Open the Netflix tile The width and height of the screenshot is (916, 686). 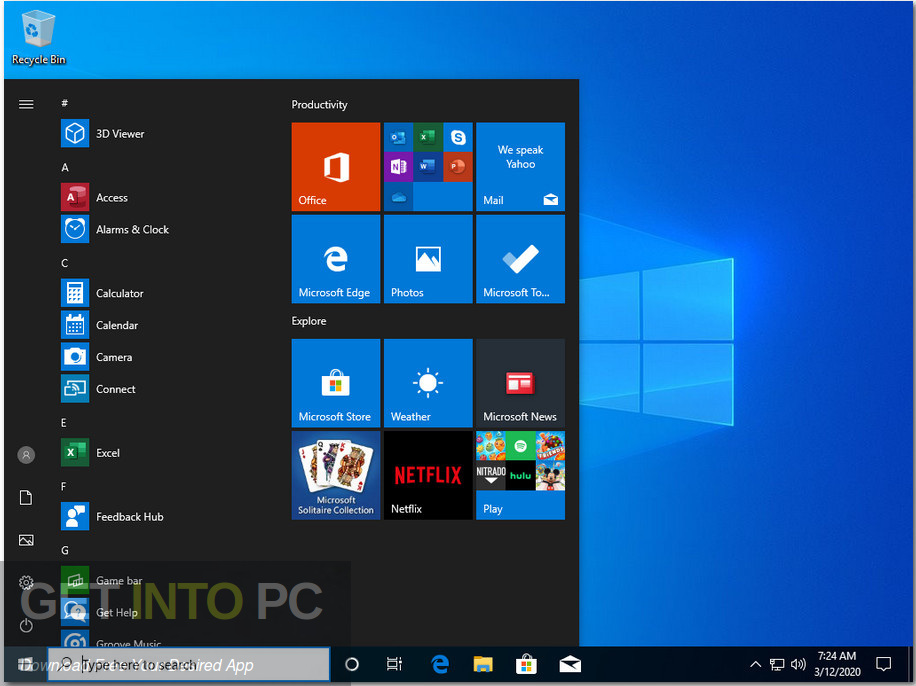coord(428,475)
